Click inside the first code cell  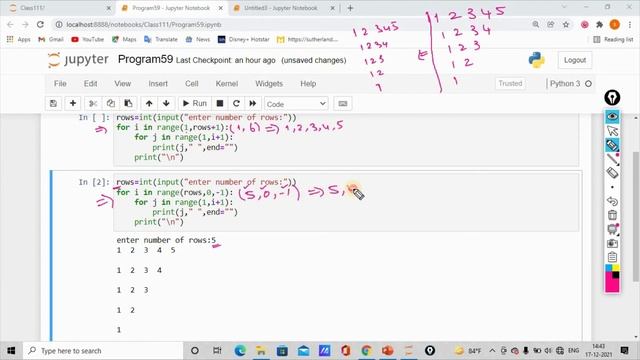point(346,139)
